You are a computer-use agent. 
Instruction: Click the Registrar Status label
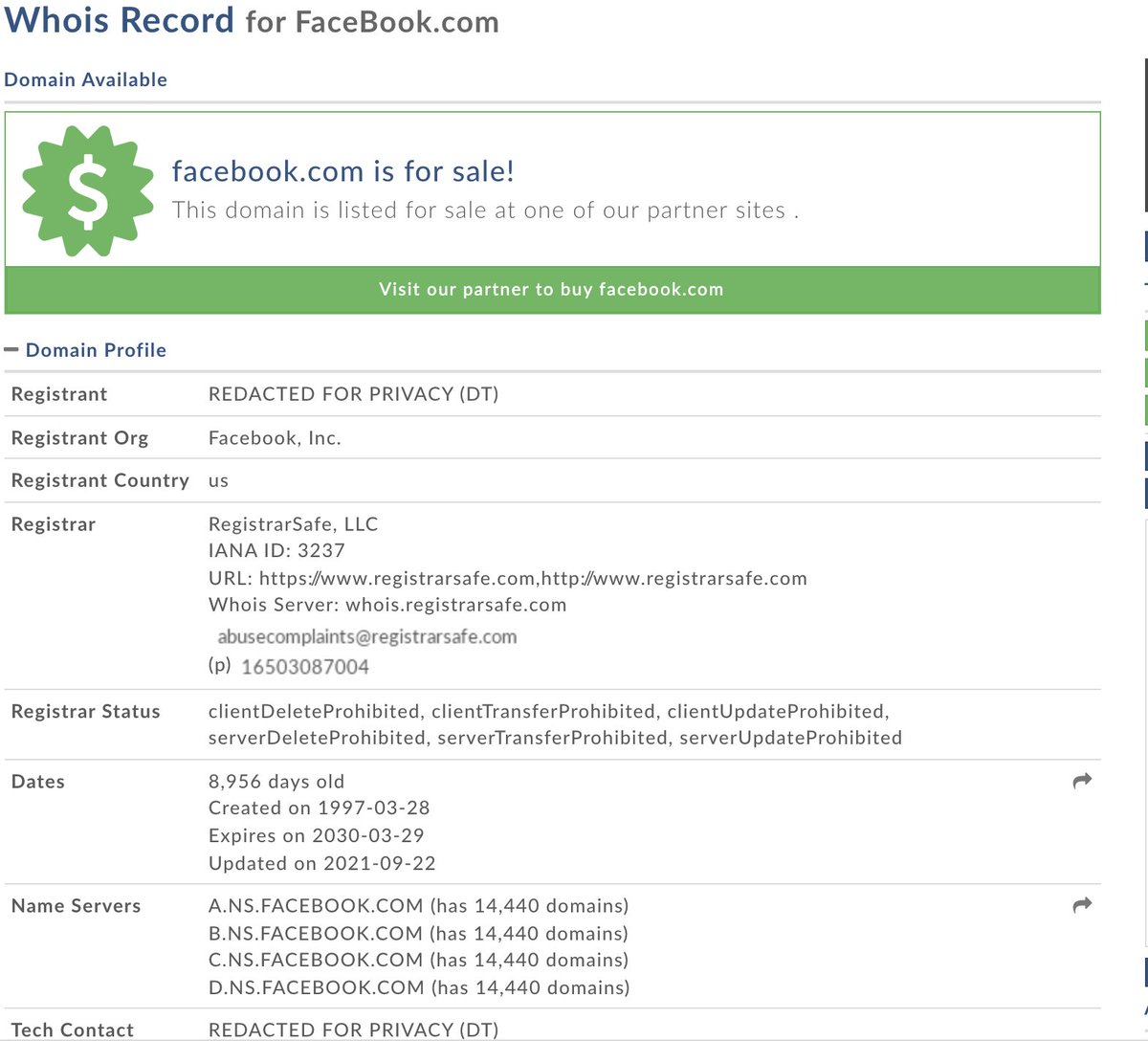click(85, 712)
